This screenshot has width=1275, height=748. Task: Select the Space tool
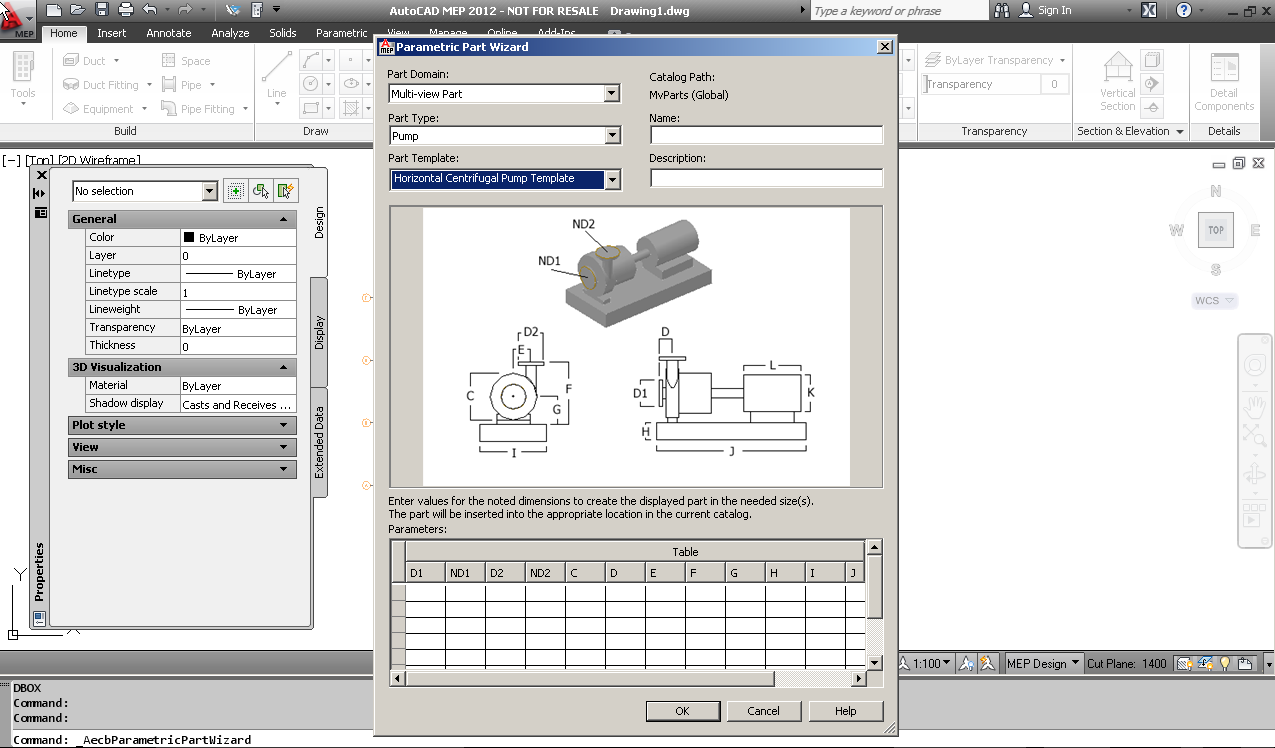190,60
